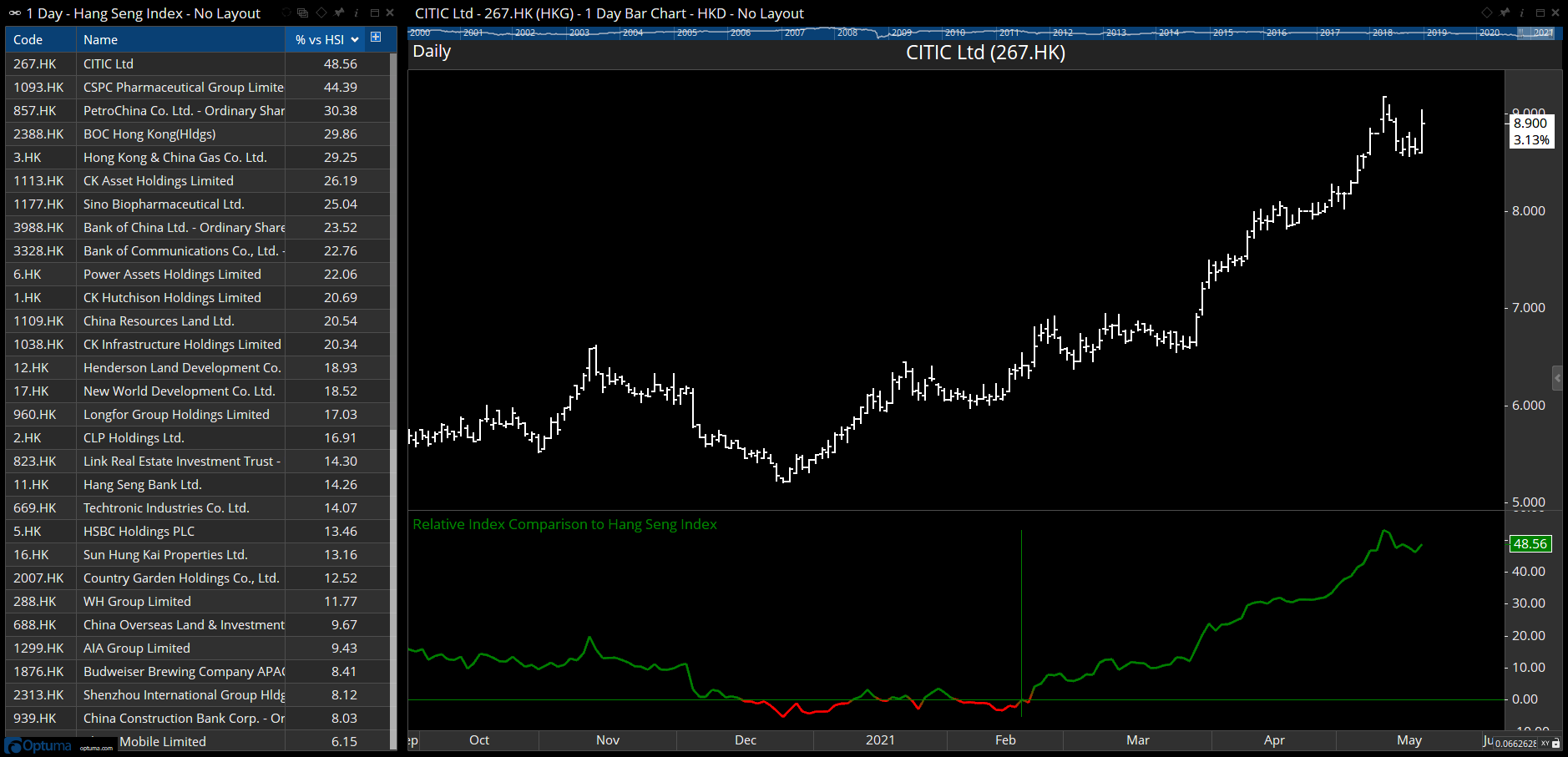
Task: Click the XY scale mode button
Action: coord(1545,743)
